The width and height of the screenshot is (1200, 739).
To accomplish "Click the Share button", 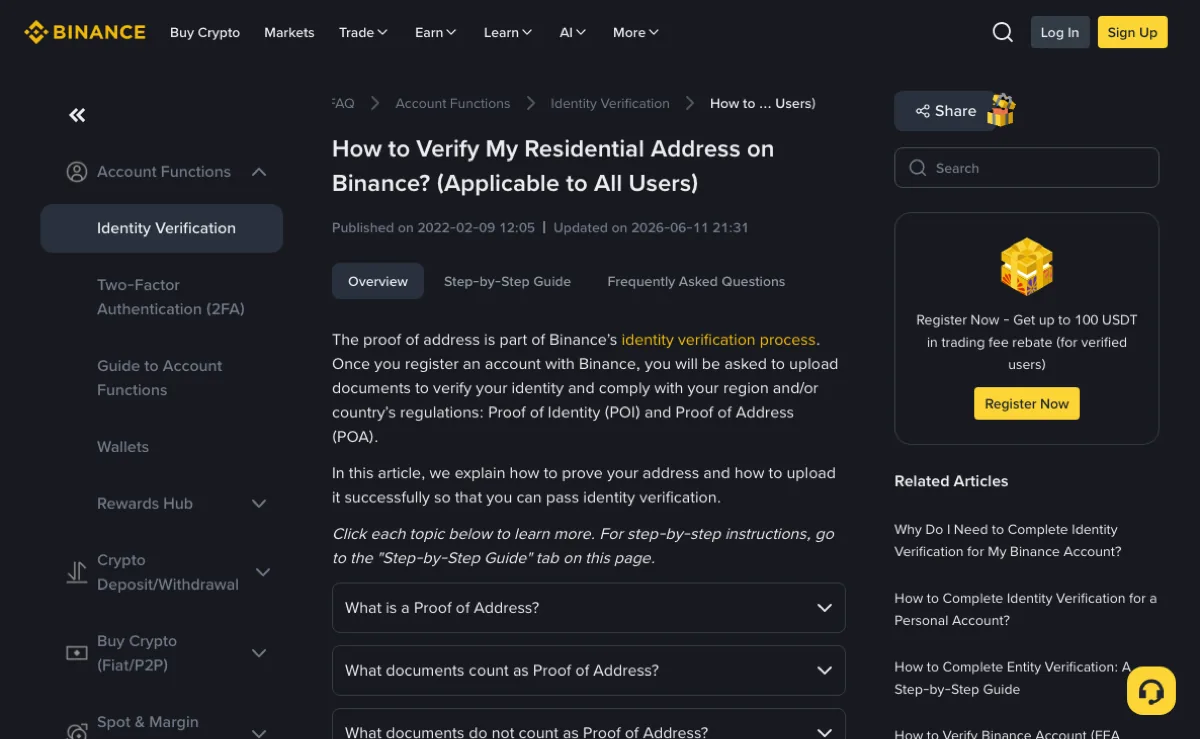I will (x=945, y=111).
